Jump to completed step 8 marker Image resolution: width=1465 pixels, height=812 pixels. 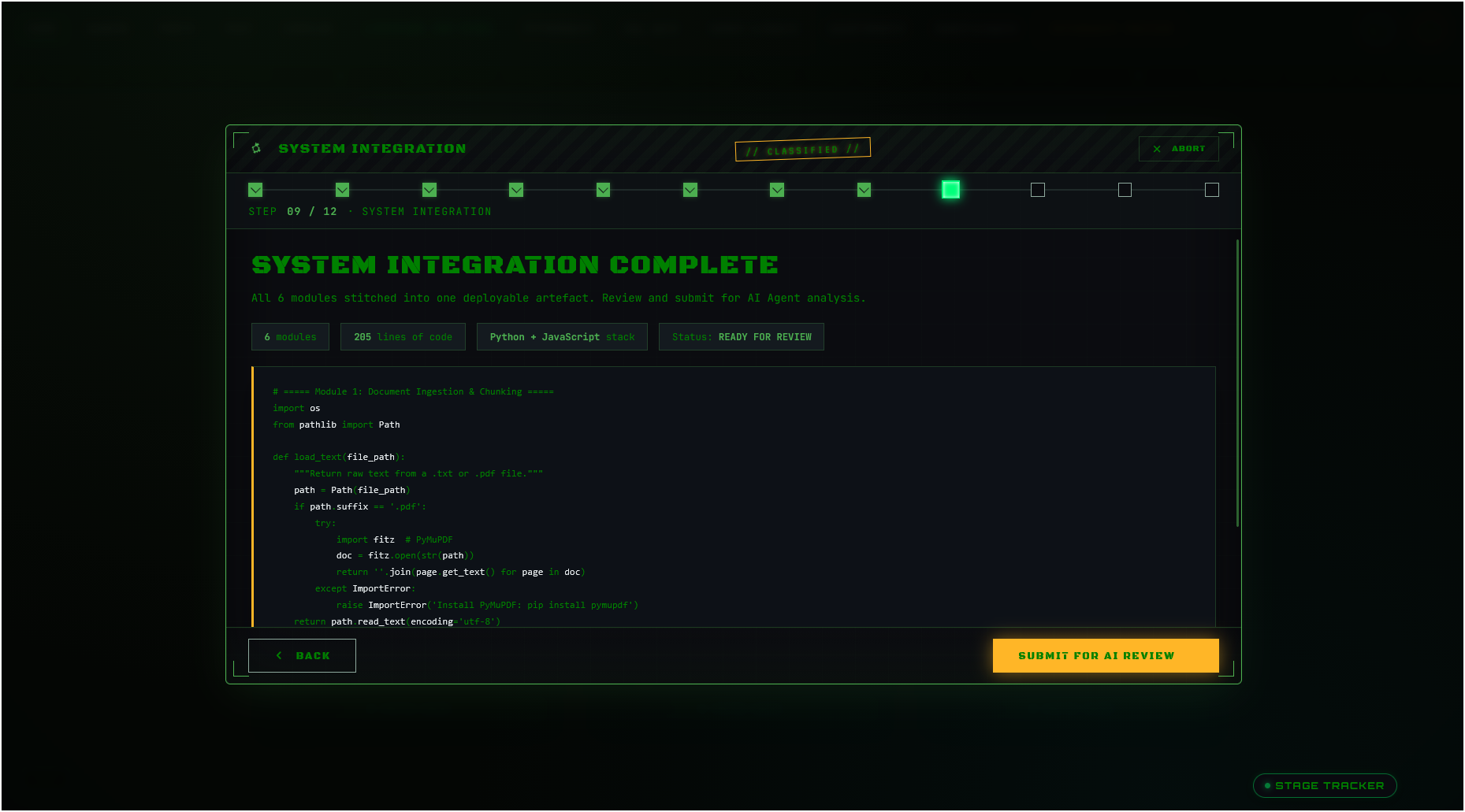pos(864,190)
